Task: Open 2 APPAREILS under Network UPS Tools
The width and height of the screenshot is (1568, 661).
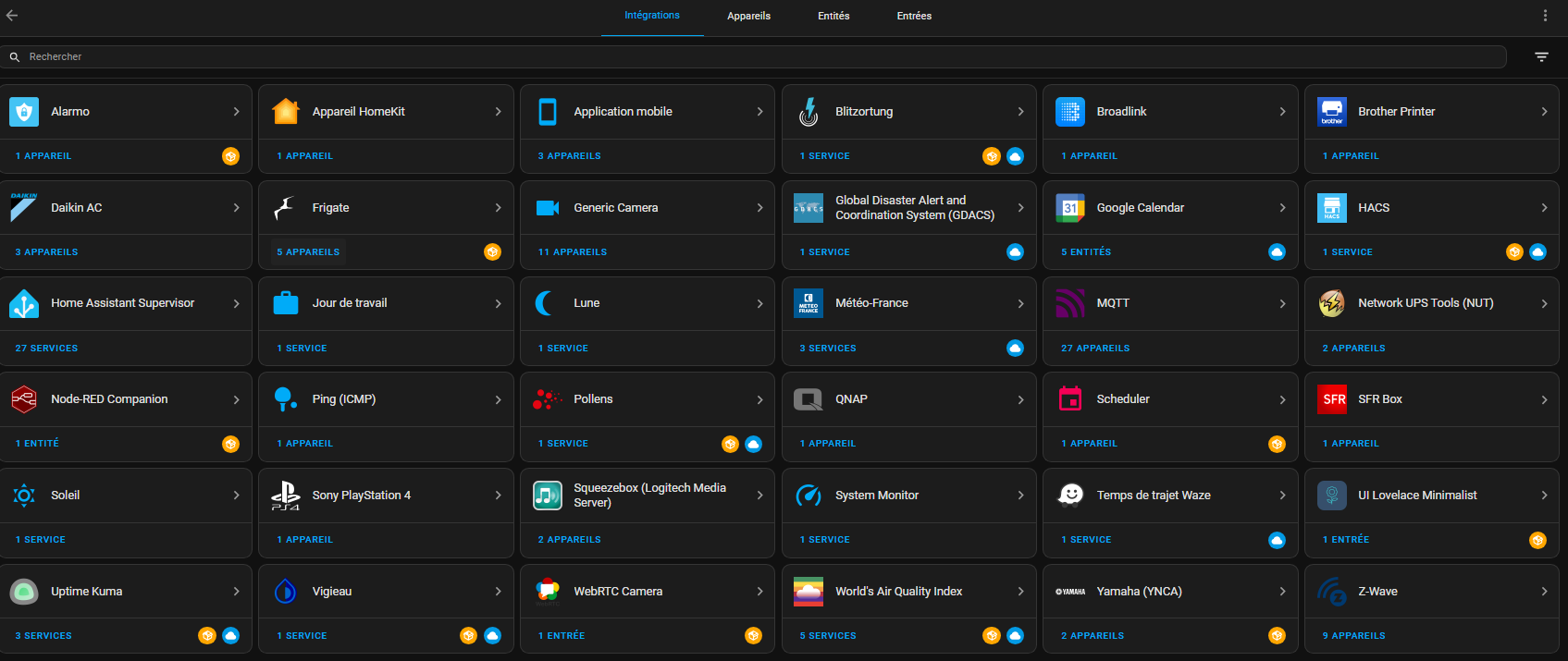Action: pyautogui.click(x=1353, y=349)
